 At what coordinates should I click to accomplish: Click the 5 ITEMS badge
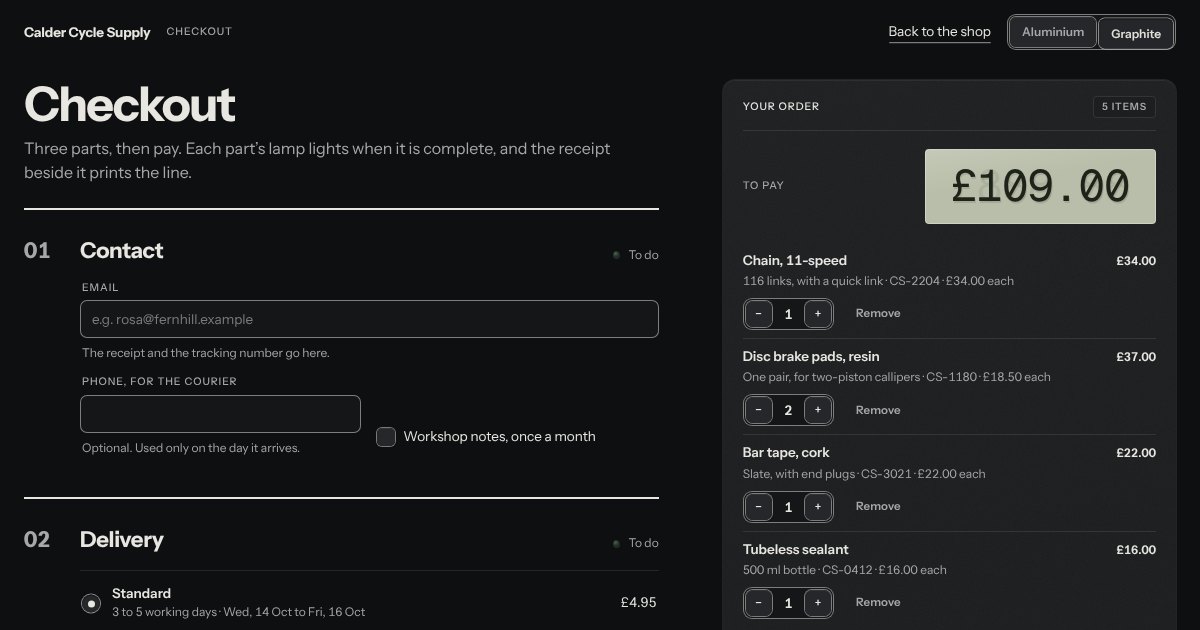pyautogui.click(x=1124, y=107)
